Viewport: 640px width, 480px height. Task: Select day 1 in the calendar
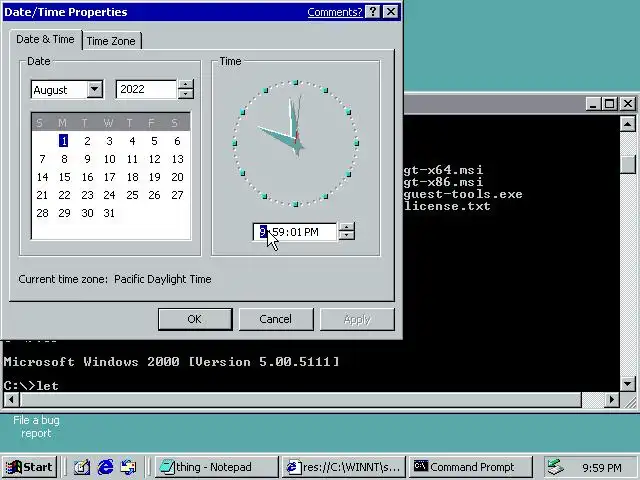pos(64,141)
